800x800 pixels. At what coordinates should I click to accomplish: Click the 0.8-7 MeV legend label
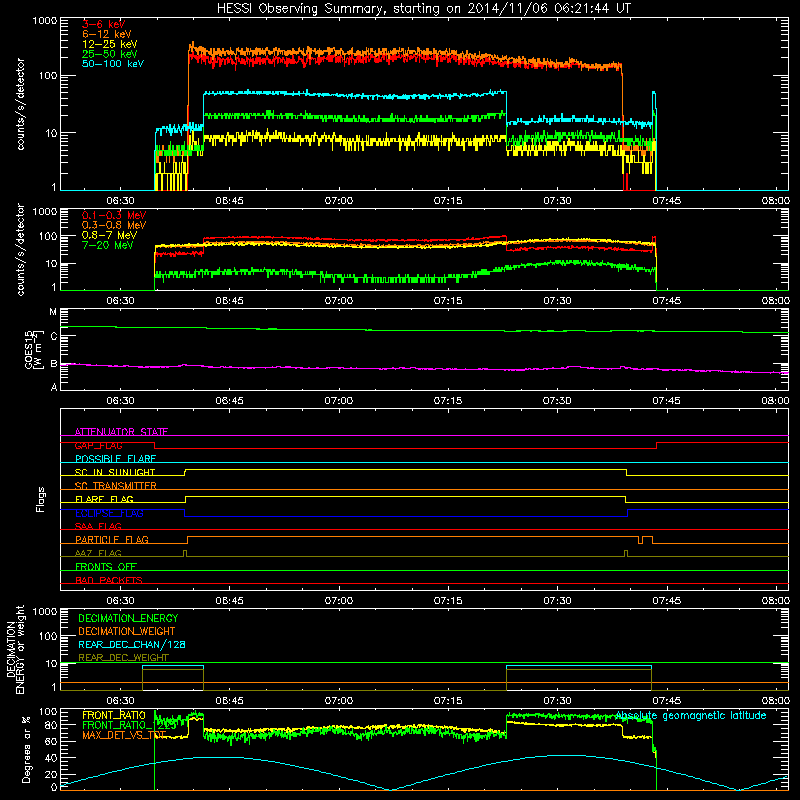click(x=109, y=235)
